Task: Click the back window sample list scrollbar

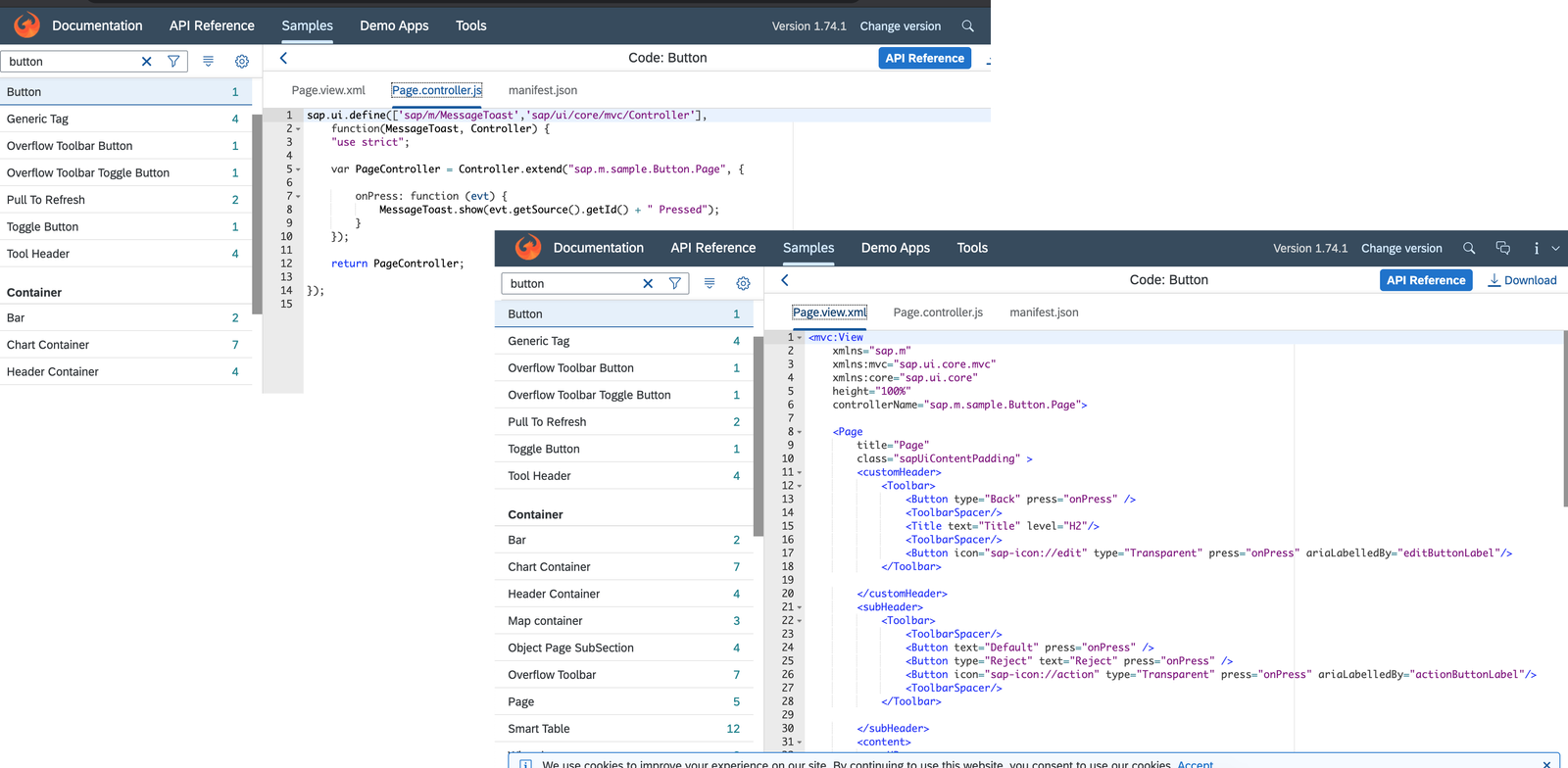Action: coord(257,214)
